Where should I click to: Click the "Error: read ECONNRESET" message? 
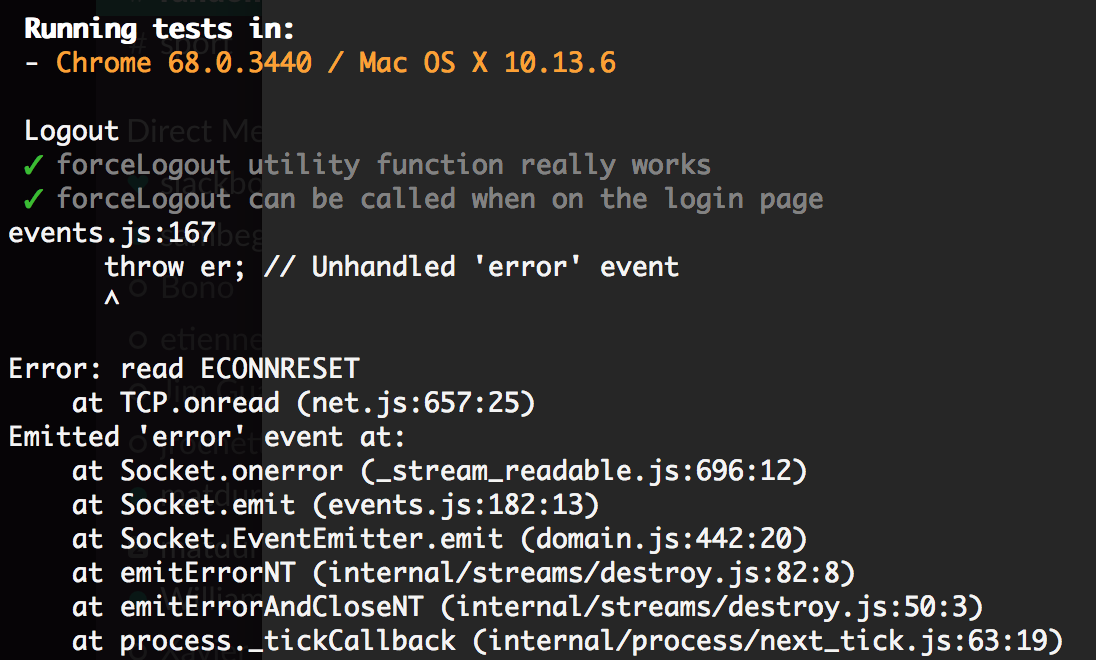click(x=184, y=369)
